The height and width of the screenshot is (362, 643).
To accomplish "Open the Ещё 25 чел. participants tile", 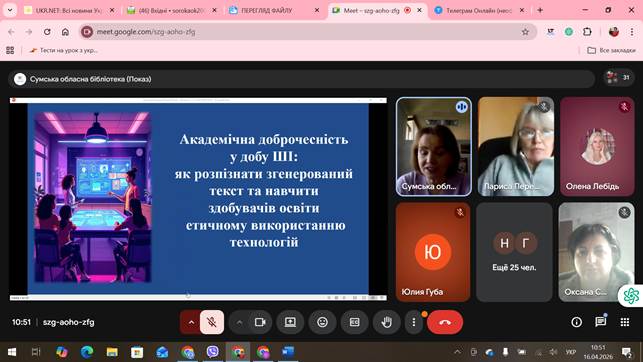I will coord(514,252).
